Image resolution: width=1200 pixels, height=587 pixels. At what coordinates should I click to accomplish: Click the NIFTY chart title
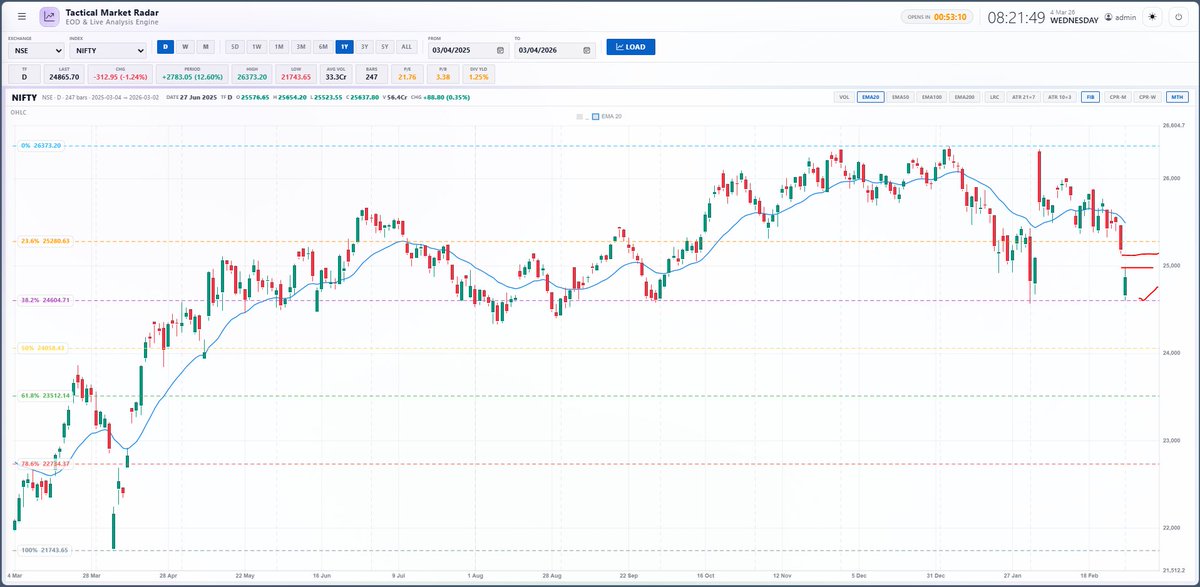(x=25, y=97)
